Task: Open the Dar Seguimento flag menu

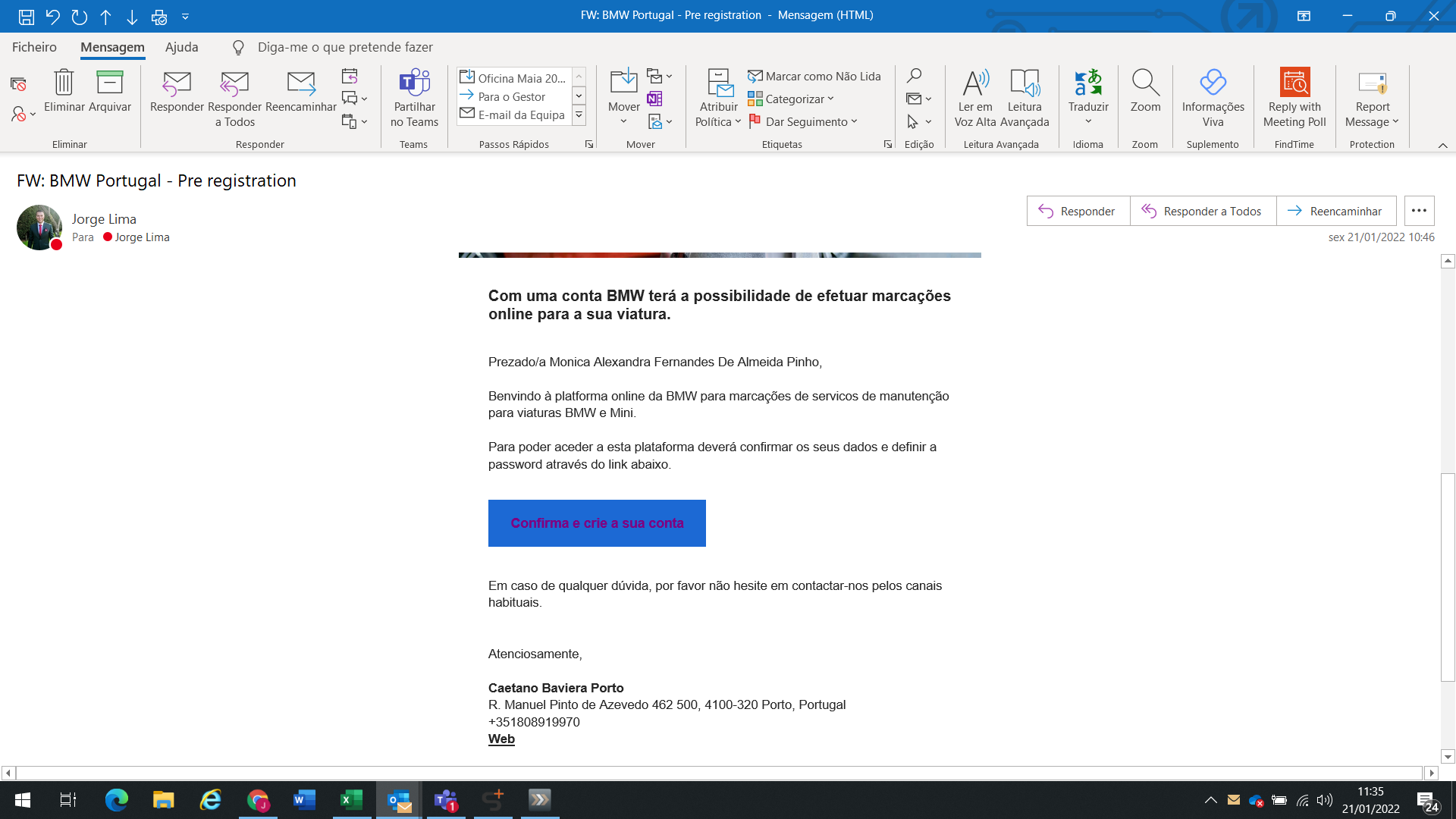Action: tap(802, 121)
